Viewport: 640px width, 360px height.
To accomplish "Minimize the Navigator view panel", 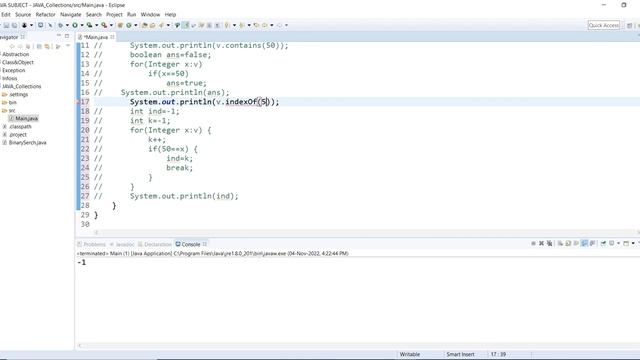I will pos(58,36).
